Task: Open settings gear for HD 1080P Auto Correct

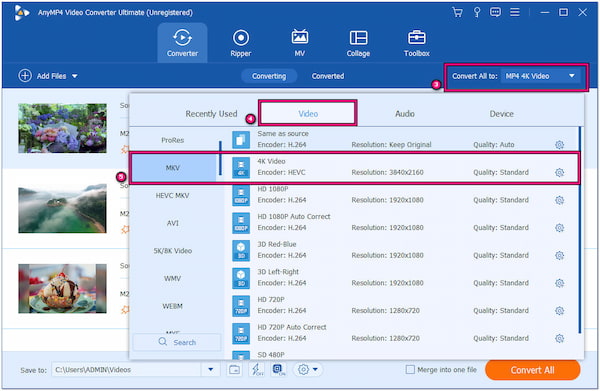Action: pyautogui.click(x=559, y=228)
